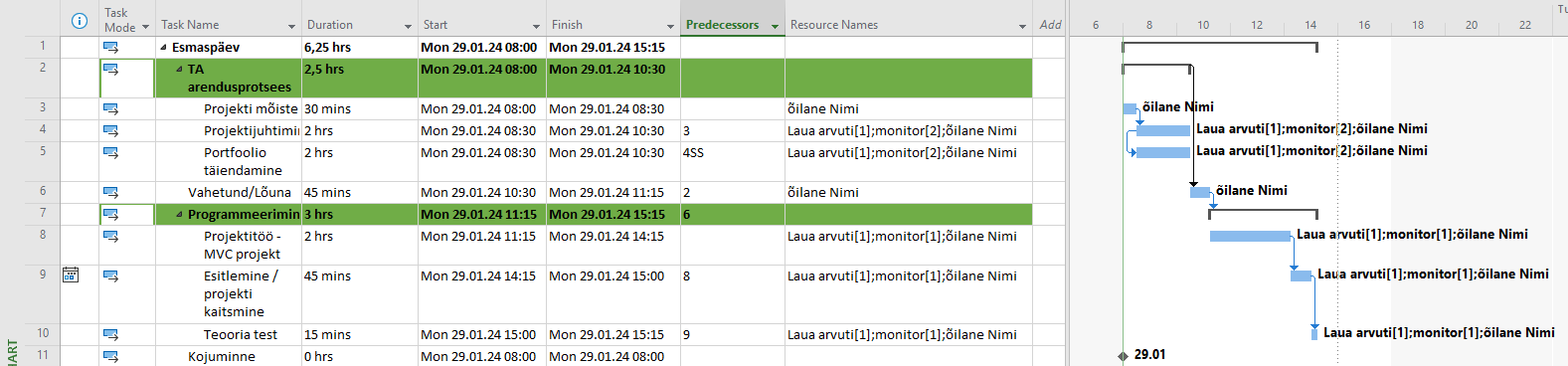Screen dimensions: 1568x366
Task: Click the Projektitöö Gantt bar labeled monitor[1]
Action: pos(1250,236)
